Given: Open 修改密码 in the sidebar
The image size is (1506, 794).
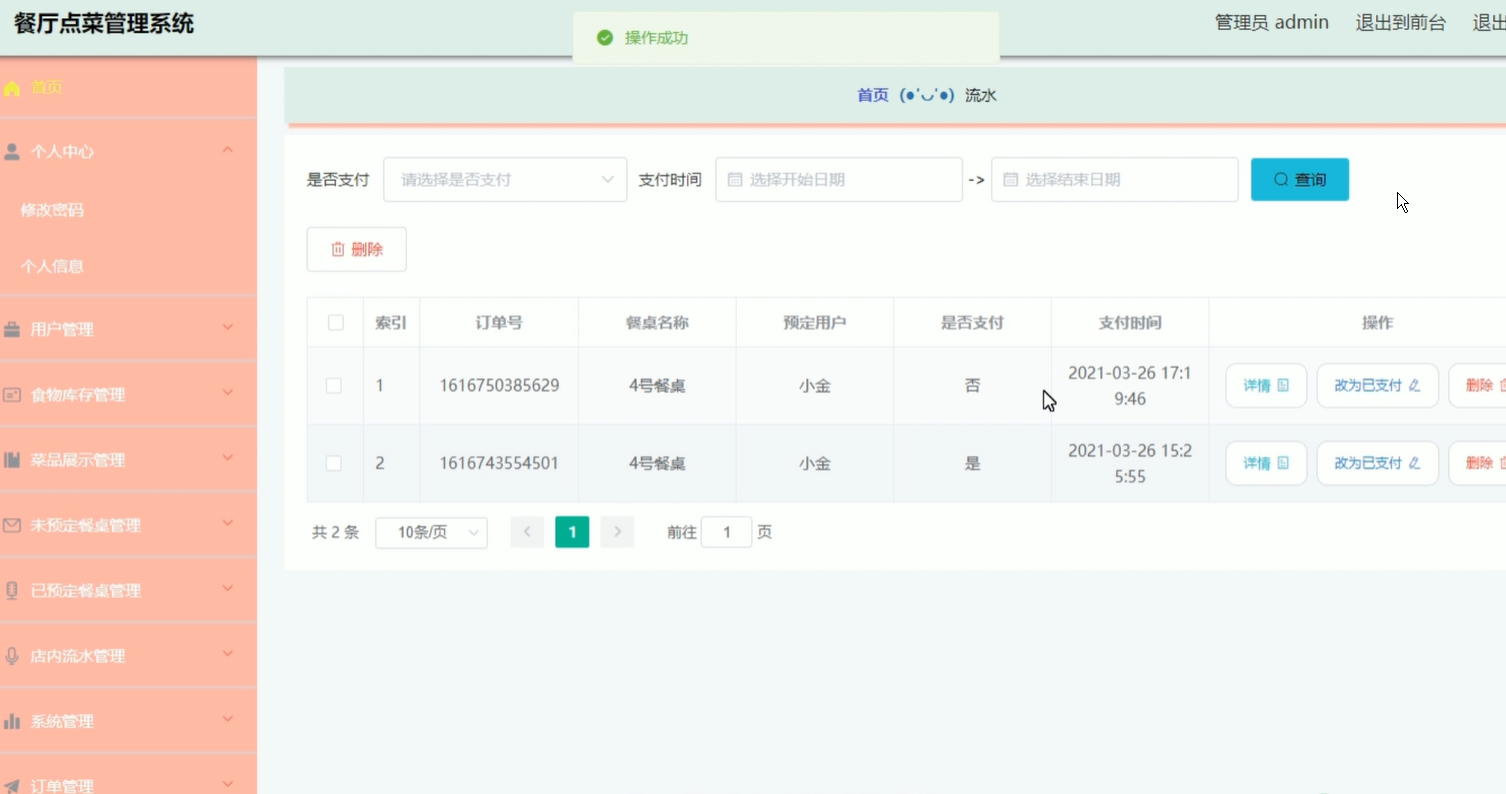Looking at the screenshot, I should click(x=52, y=210).
